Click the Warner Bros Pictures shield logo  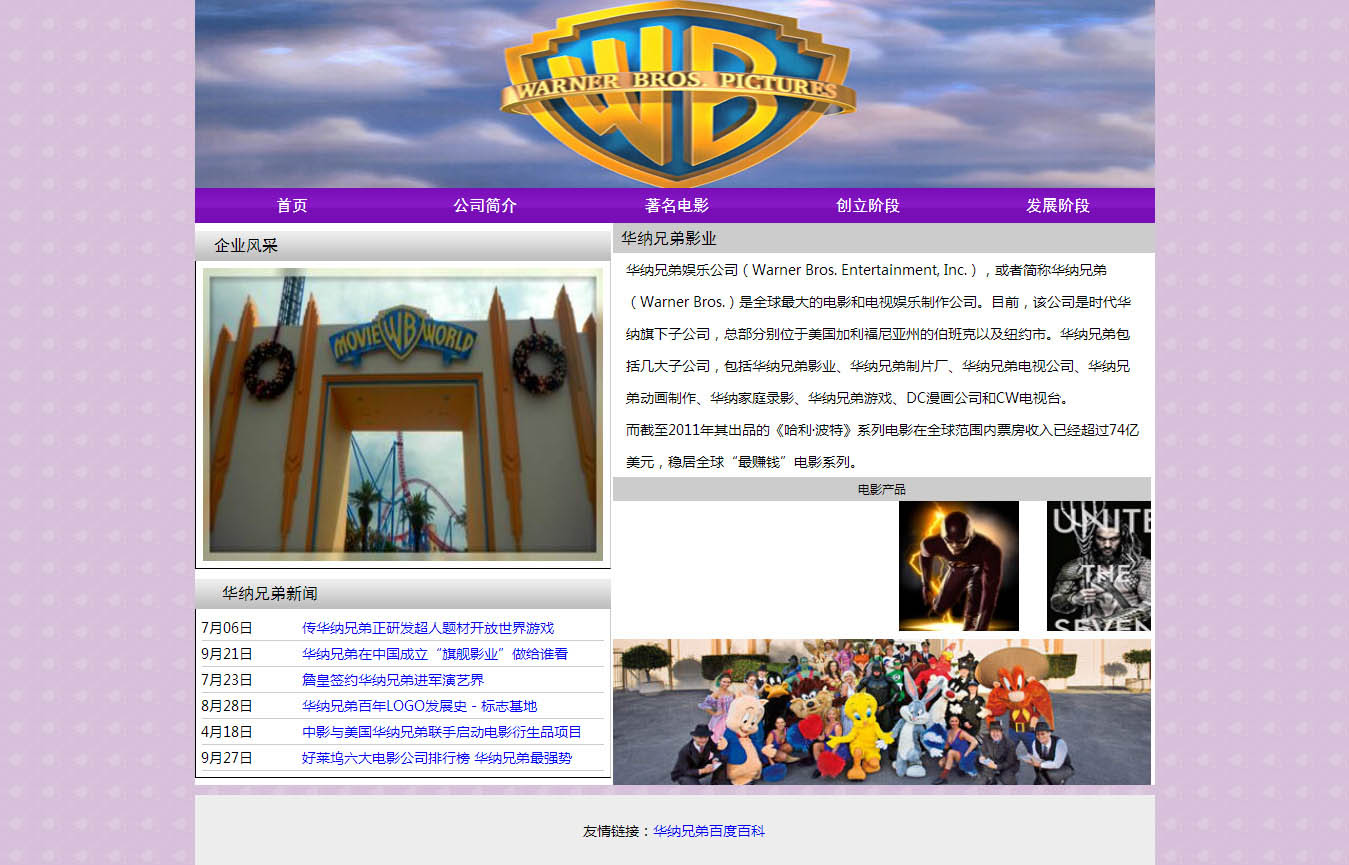click(678, 93)
